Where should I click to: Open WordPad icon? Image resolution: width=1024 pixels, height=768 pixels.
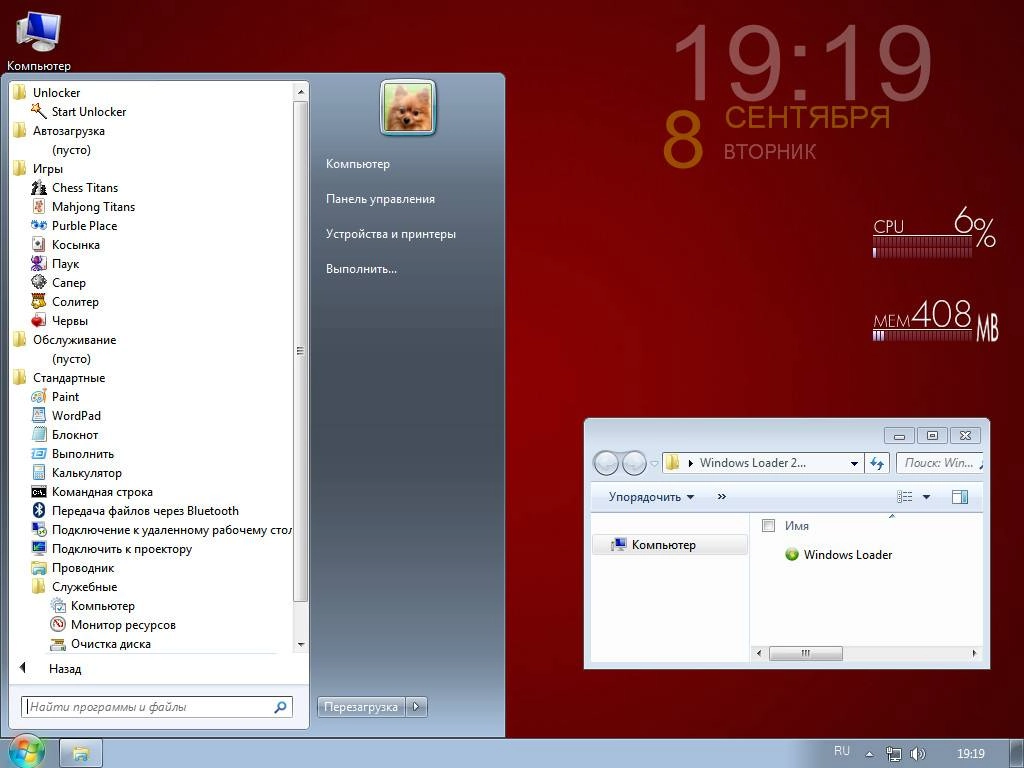[x=39, y=416]
